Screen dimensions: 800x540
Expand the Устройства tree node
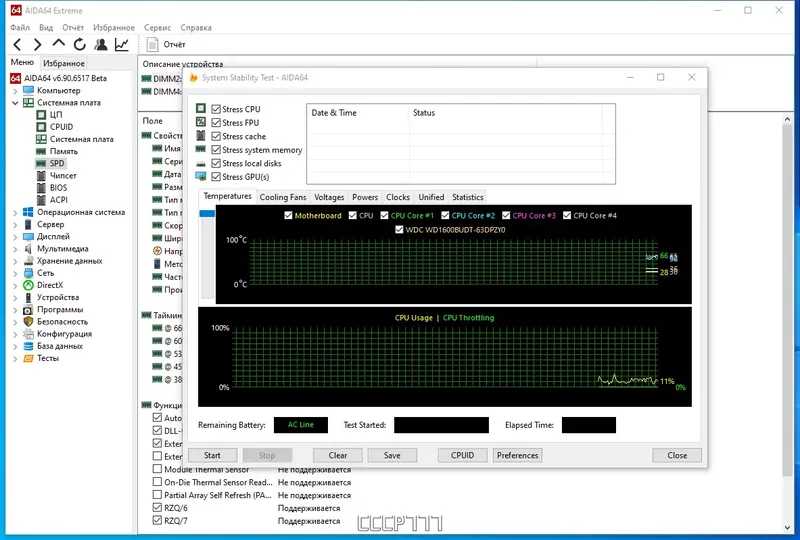click(x=15, y=298)
